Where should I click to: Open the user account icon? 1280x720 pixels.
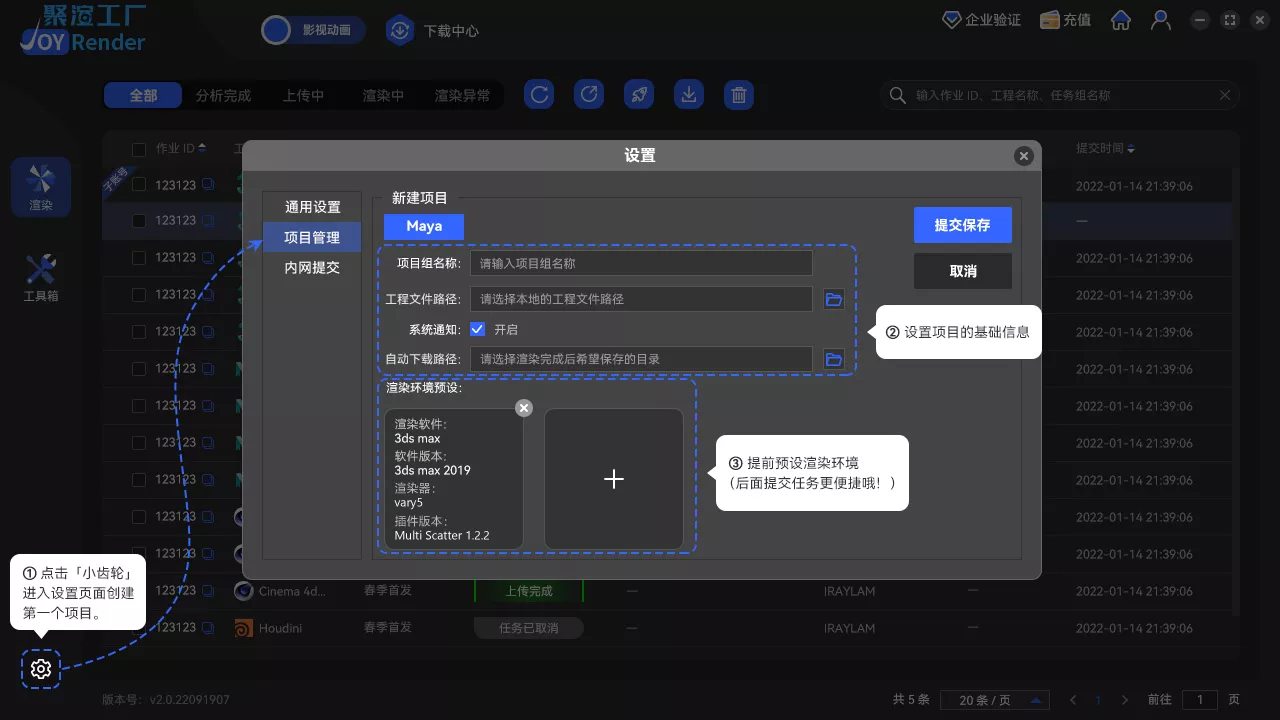point(1161,20)
